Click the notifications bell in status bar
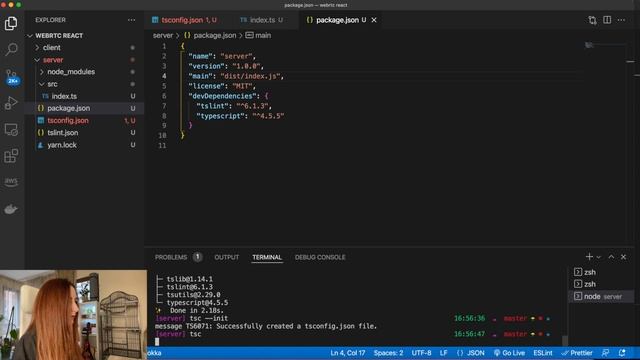This screenshot has width=640, height=360. pyautogui.click(x=622, y=353)
